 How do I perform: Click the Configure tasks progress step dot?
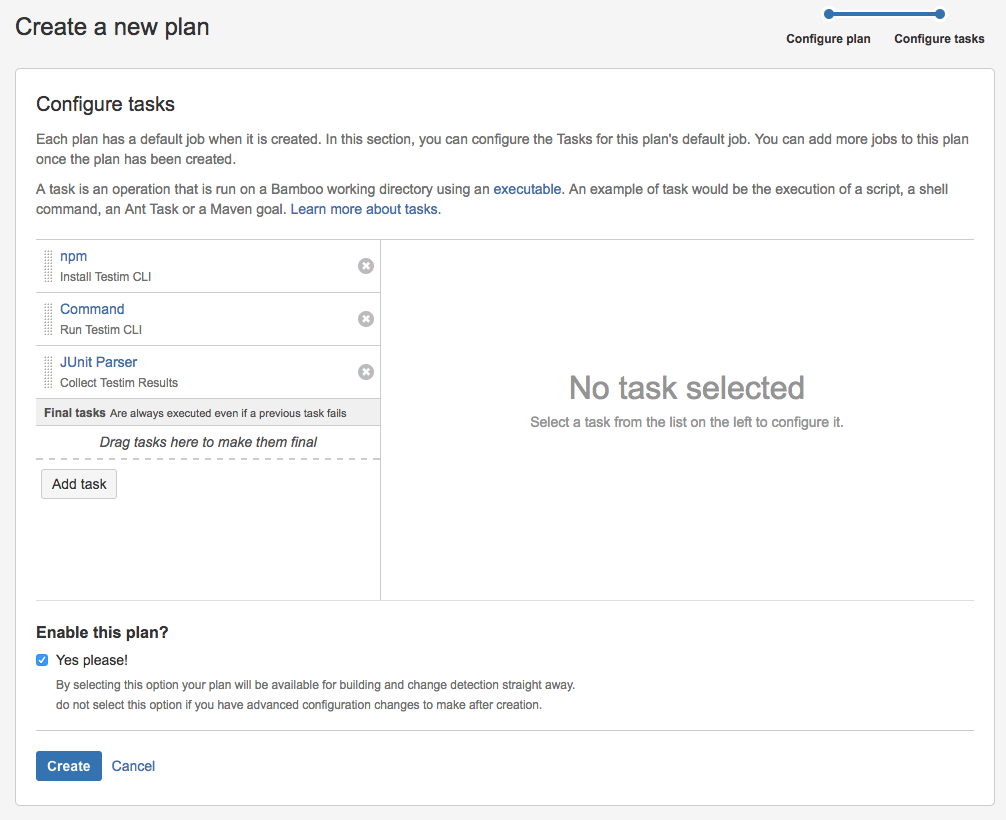pos(939,14)
